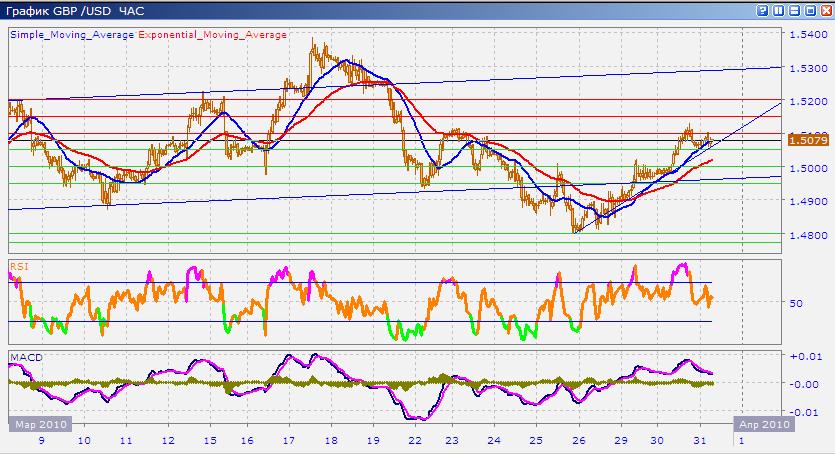The width and height of the screenshot is (835, 454).
Task: Click the help question mark icon
Action: click(x=763, y=11)
